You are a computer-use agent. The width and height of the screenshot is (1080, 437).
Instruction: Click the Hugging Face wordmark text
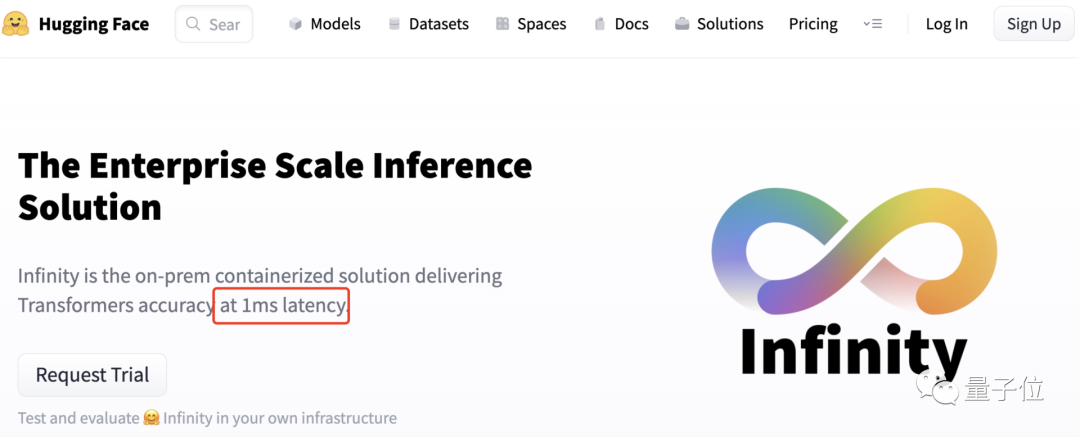pyautogui.click(x=94, y=24)
